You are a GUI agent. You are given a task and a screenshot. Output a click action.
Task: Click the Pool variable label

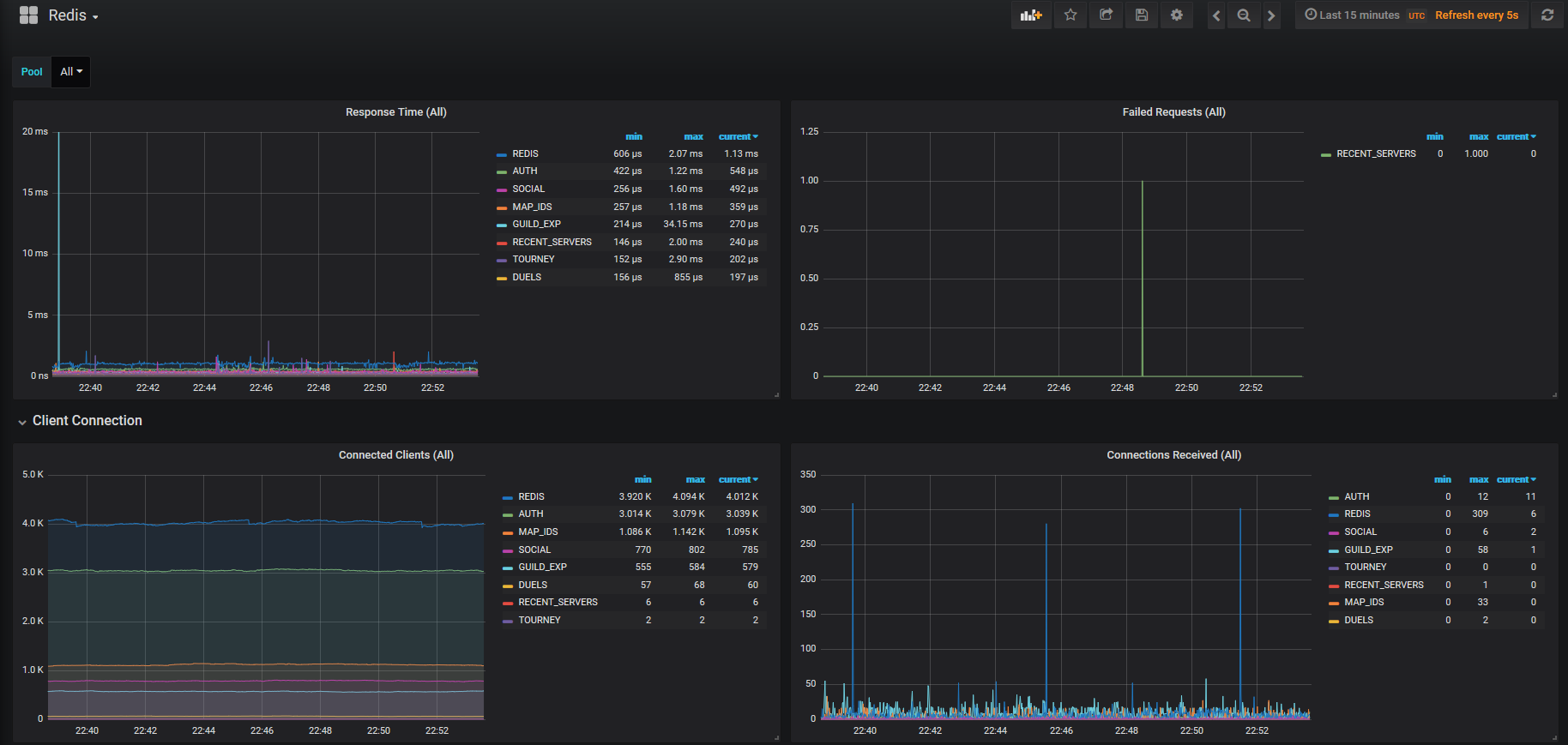pos(32,72)
